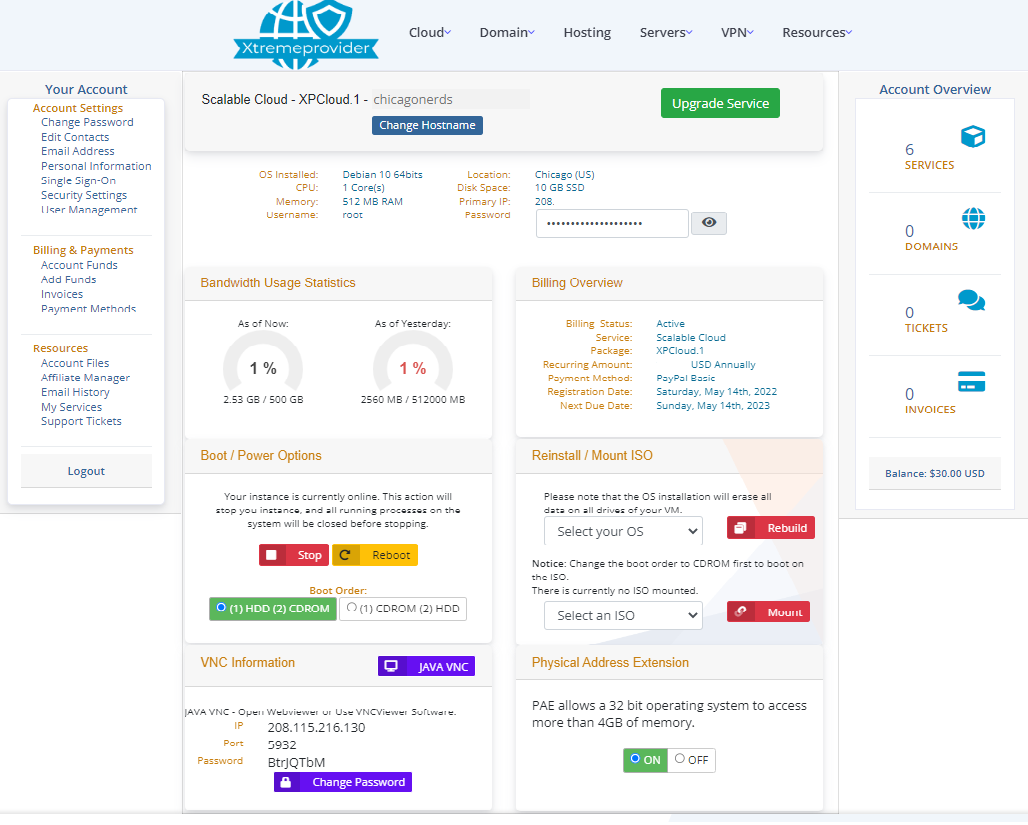
Task: Click the Change Password lock icon
Action: coord(286,782)
